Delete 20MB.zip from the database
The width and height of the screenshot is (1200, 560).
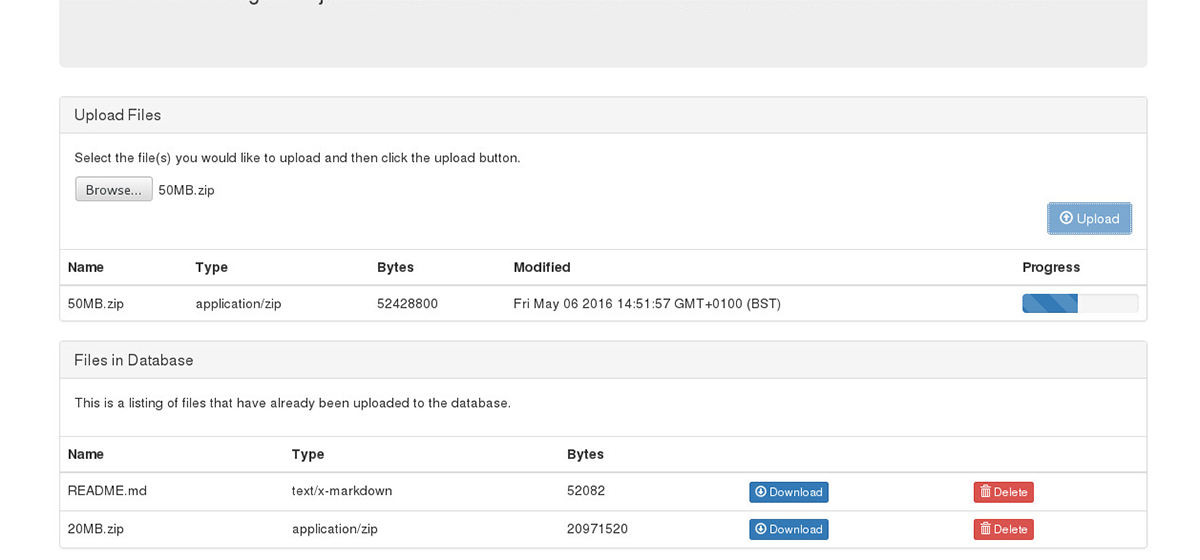click(1003, 529)
